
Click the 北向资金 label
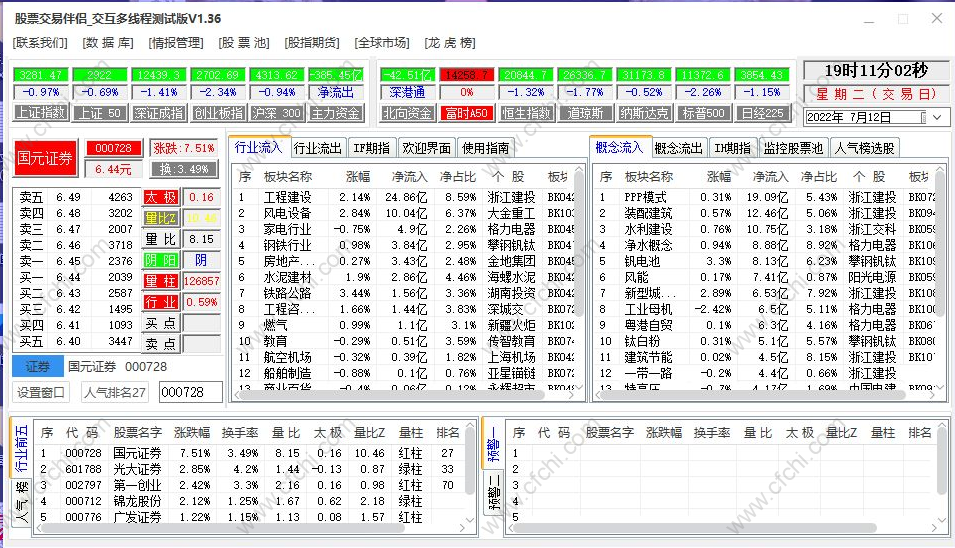tap(408, 113)
